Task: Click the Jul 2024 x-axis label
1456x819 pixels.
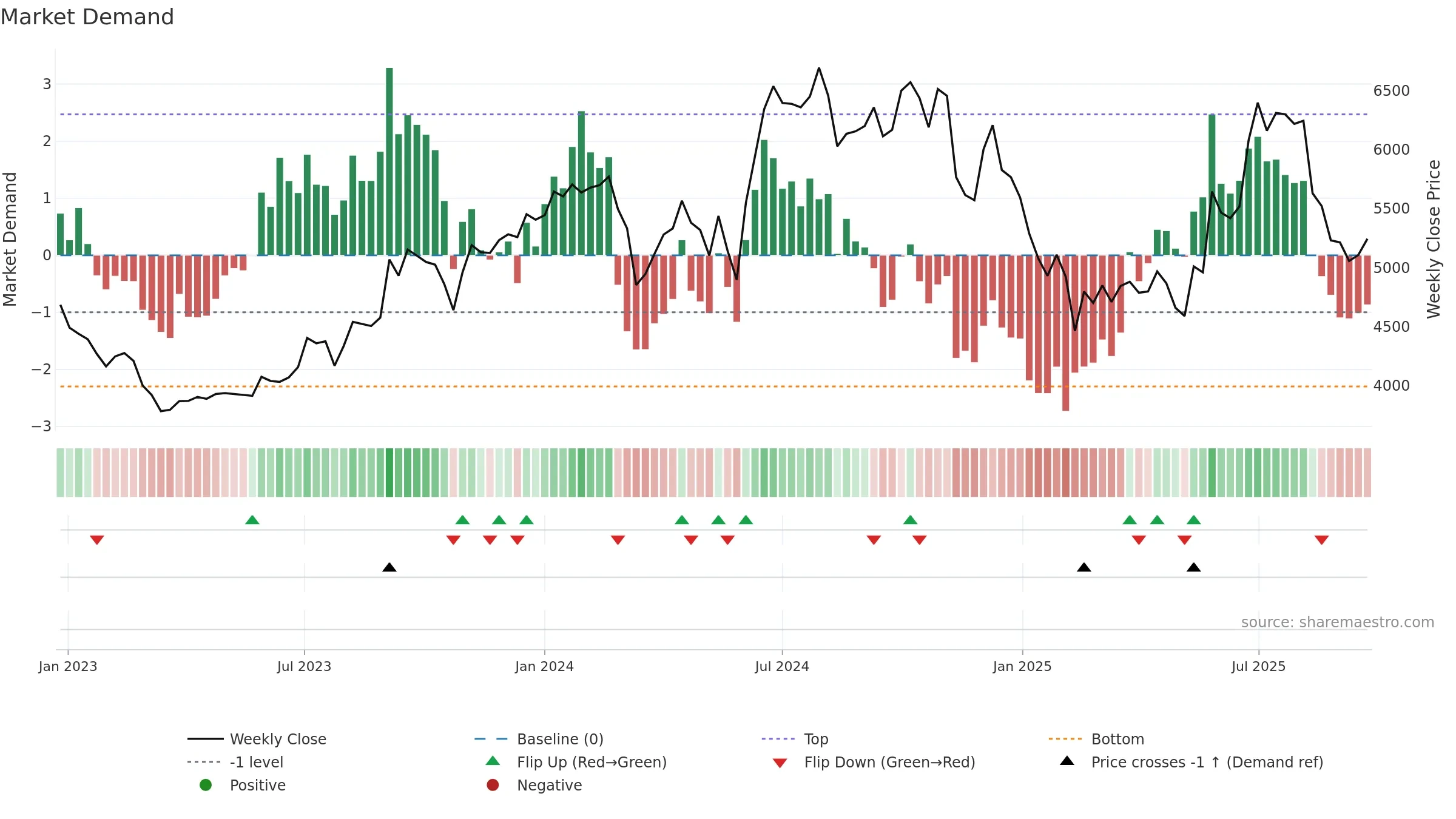Action: tap(782, 666)
